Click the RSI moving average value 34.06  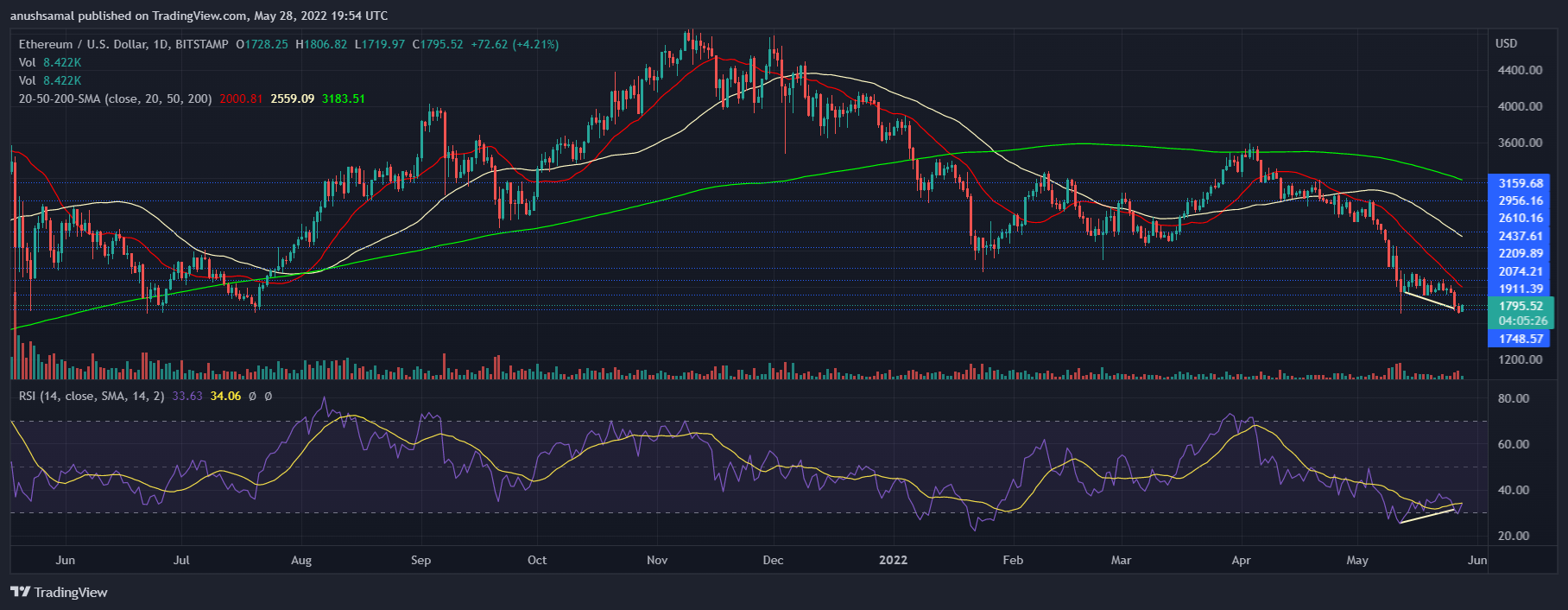(x=225, y=396)
